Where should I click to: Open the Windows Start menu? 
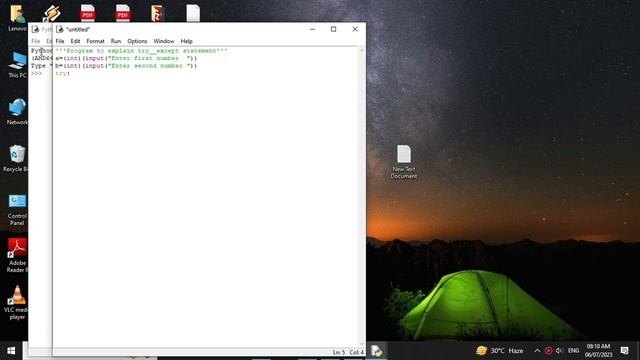[x=11, y=351]
